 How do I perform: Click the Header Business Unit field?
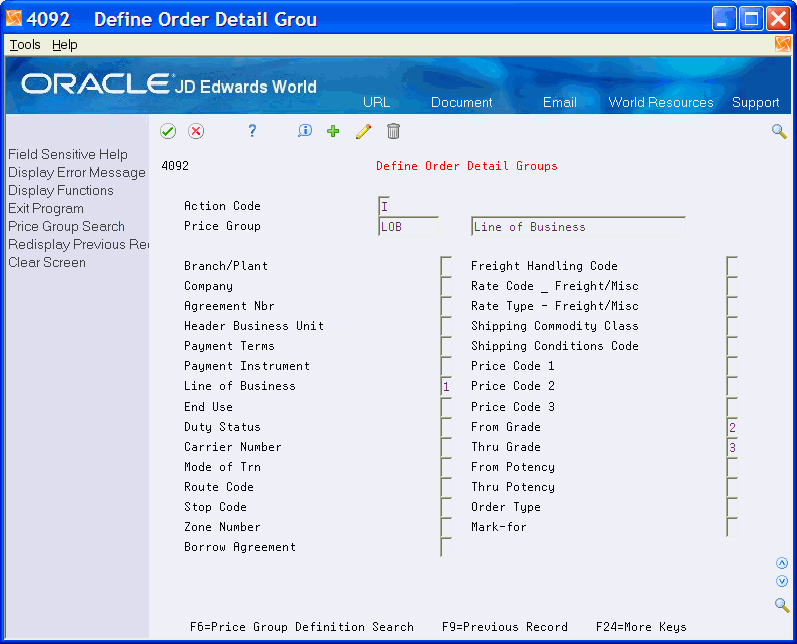pyautogui.click(x=446, y=326)
